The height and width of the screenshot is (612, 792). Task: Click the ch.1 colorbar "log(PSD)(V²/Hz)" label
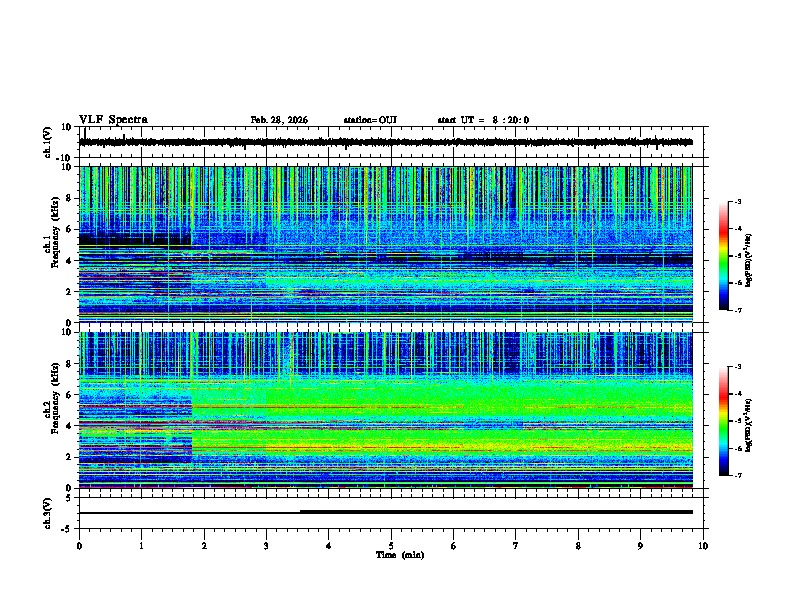(748, 260)
